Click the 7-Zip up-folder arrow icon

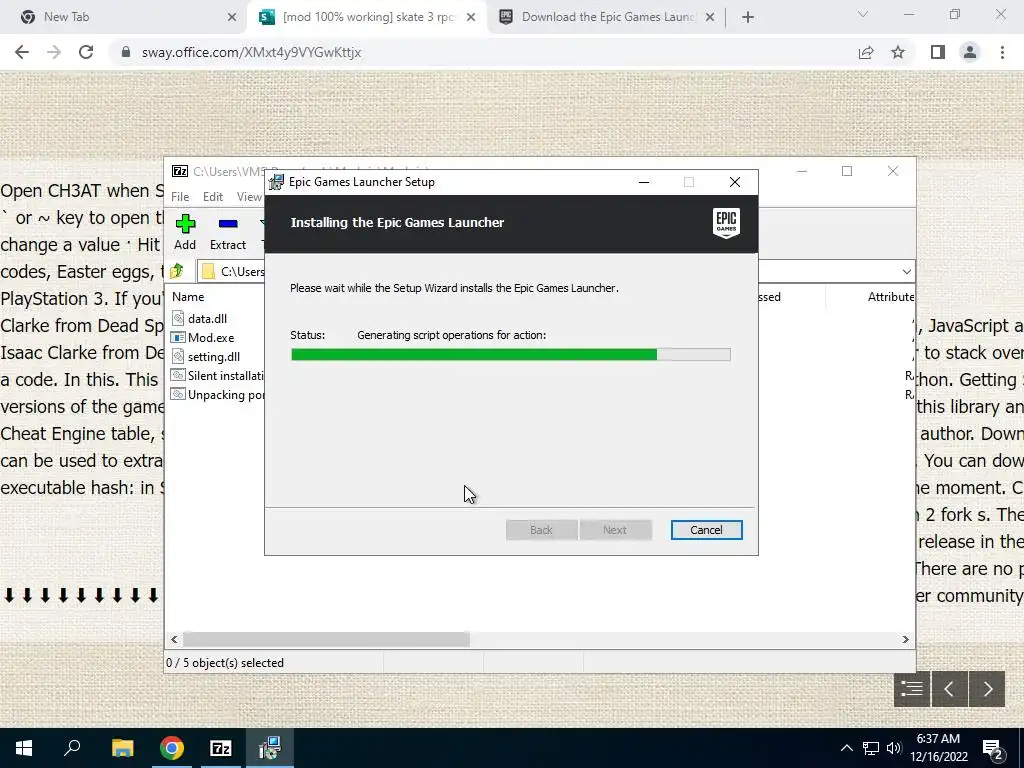(177, 271)
